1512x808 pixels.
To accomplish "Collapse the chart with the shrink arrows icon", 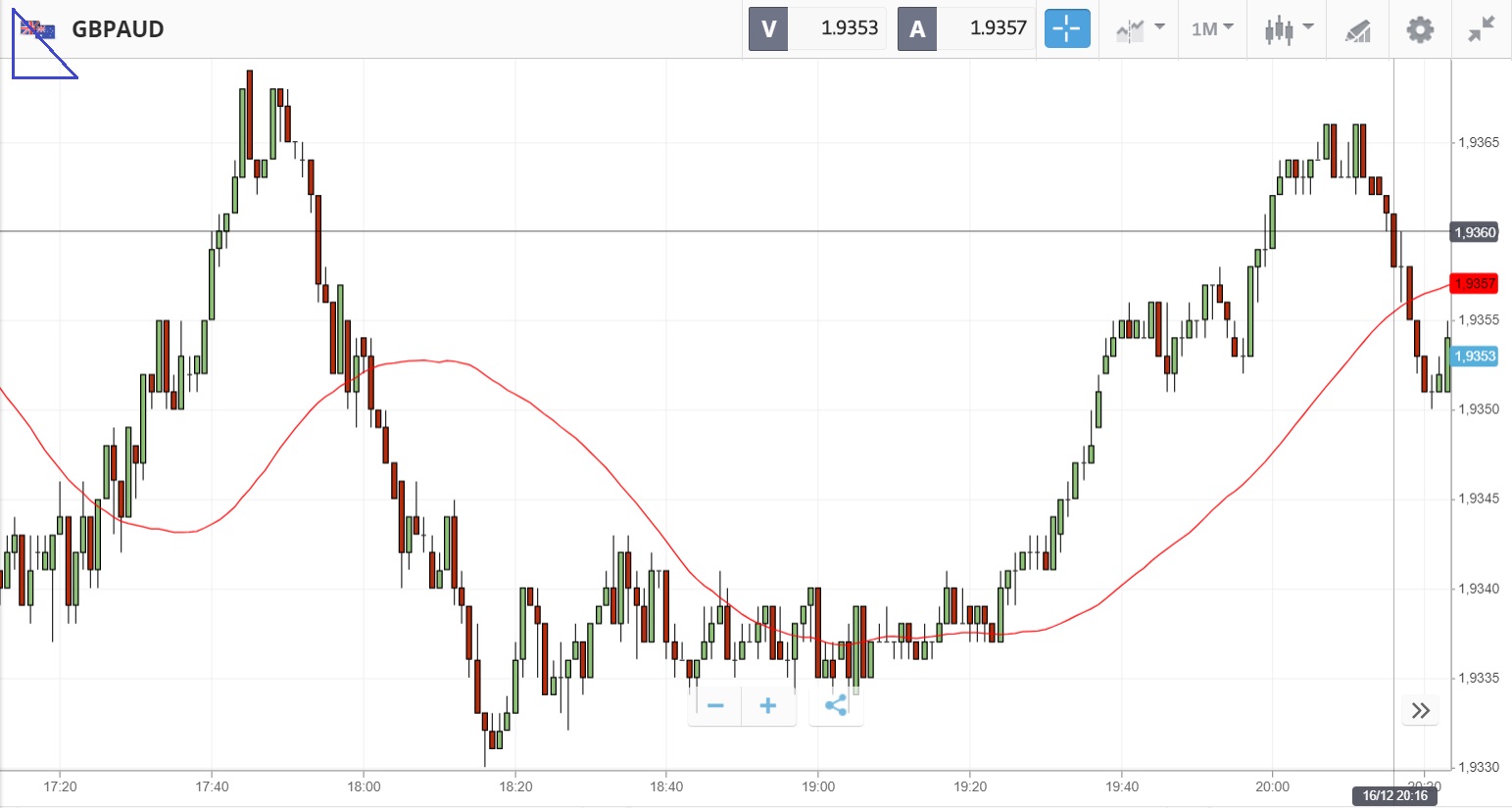I will [1481, 29].
